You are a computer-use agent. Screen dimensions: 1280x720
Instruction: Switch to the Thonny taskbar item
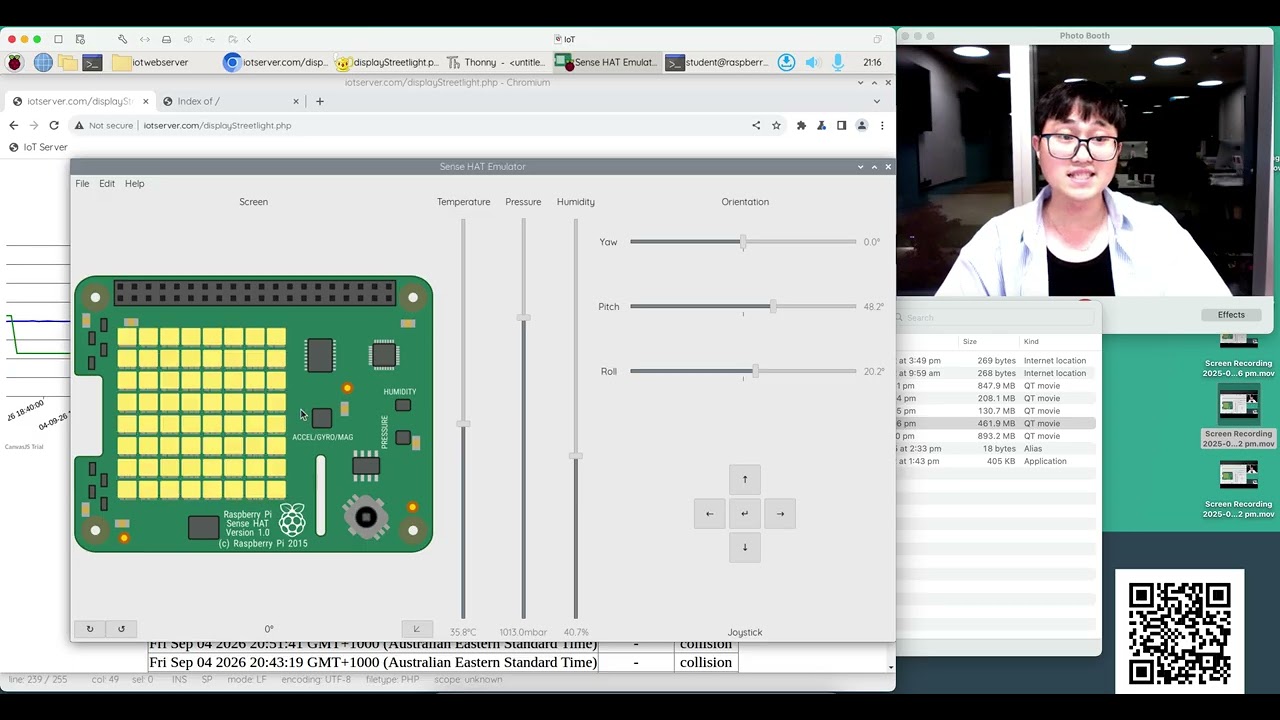click(x=497, y=62)
